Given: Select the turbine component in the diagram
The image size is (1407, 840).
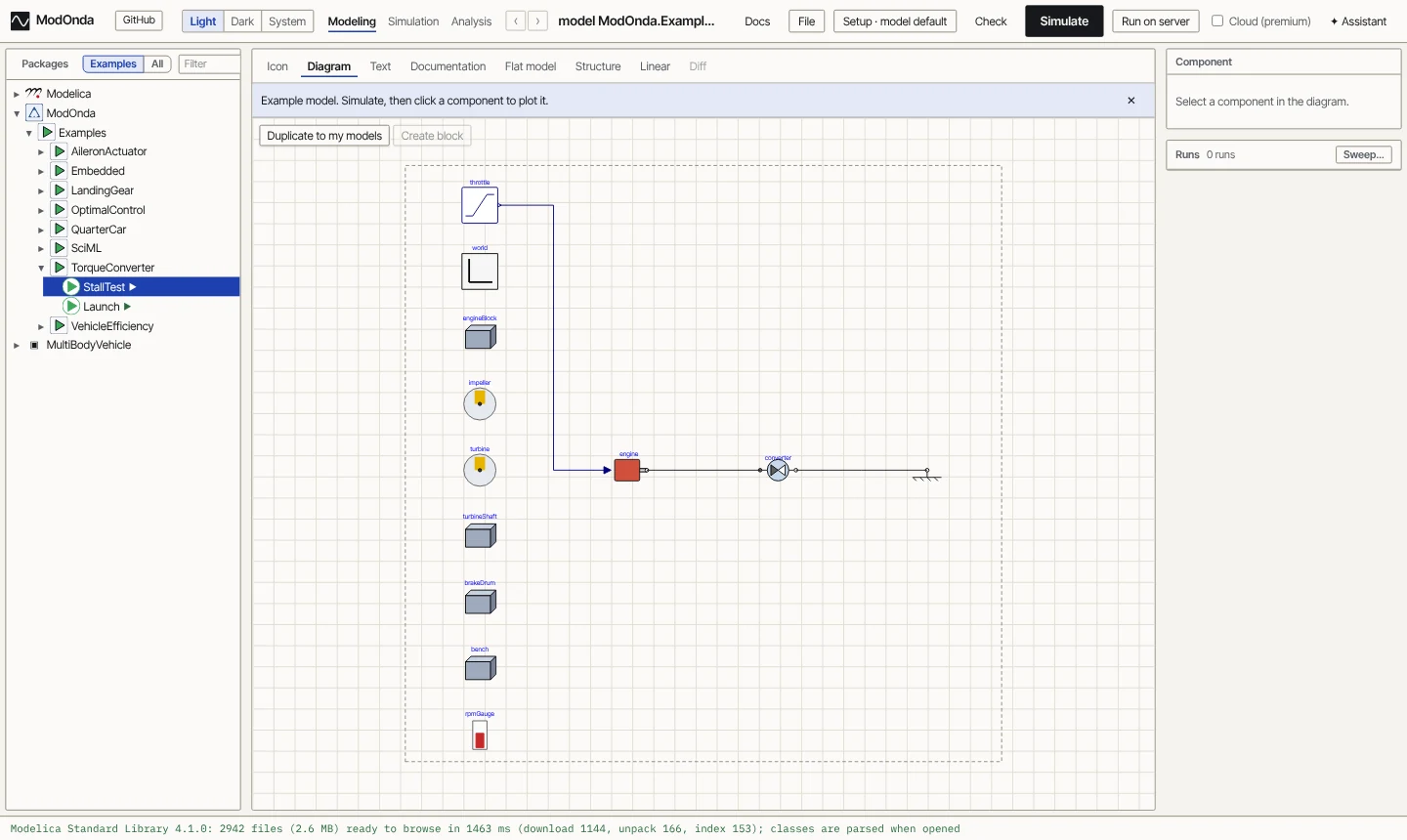Looking at the screenshot, I should (x=480, y=470).
